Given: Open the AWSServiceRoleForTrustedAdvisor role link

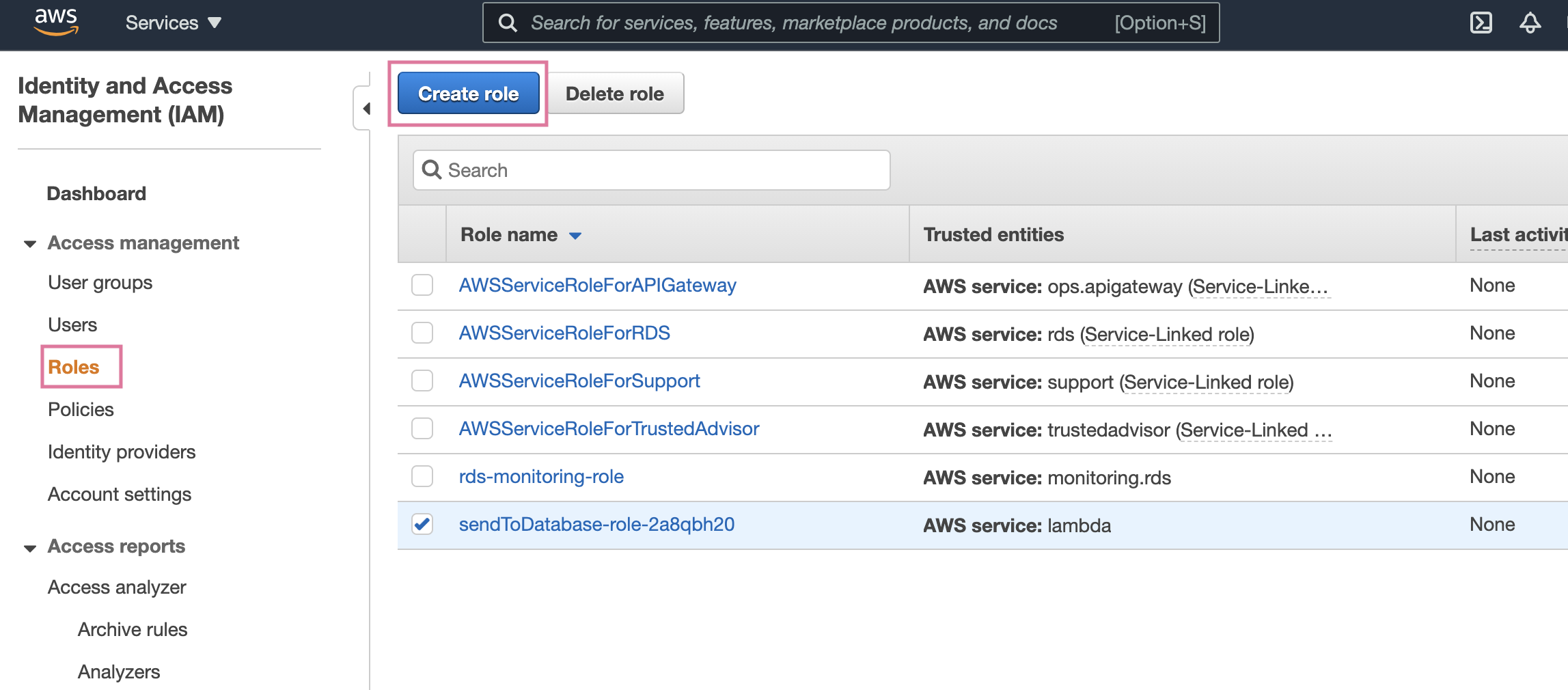Looking at the screenshot, I should point(609,429).
